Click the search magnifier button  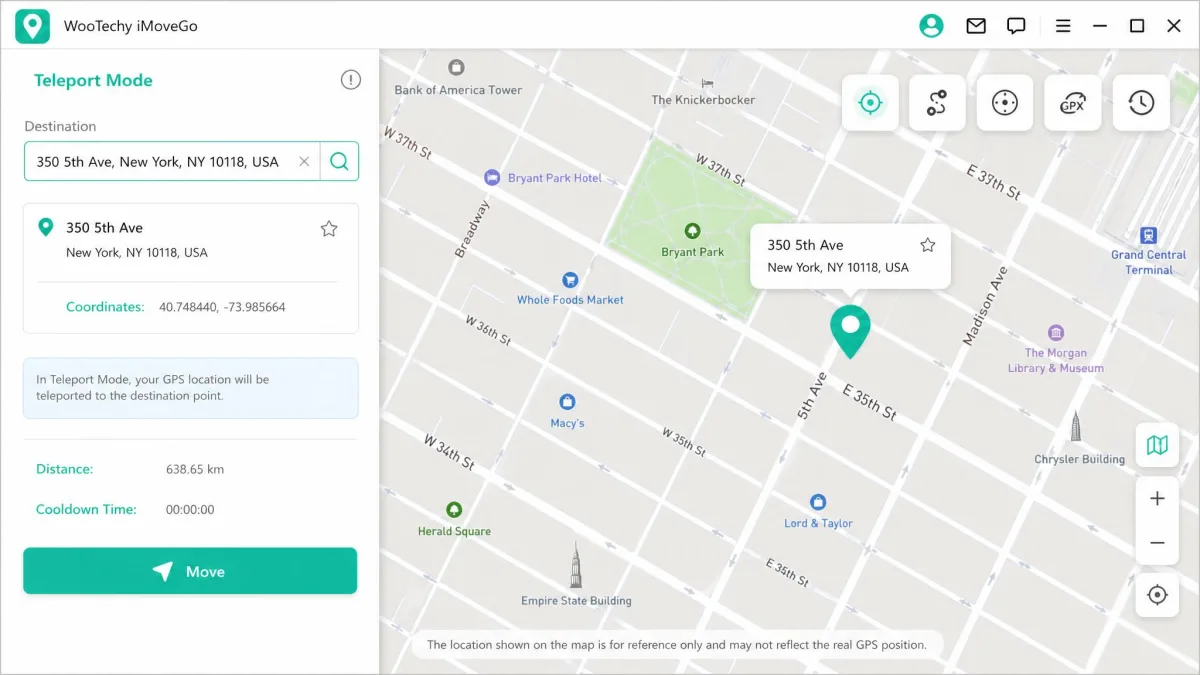(339, 161)
